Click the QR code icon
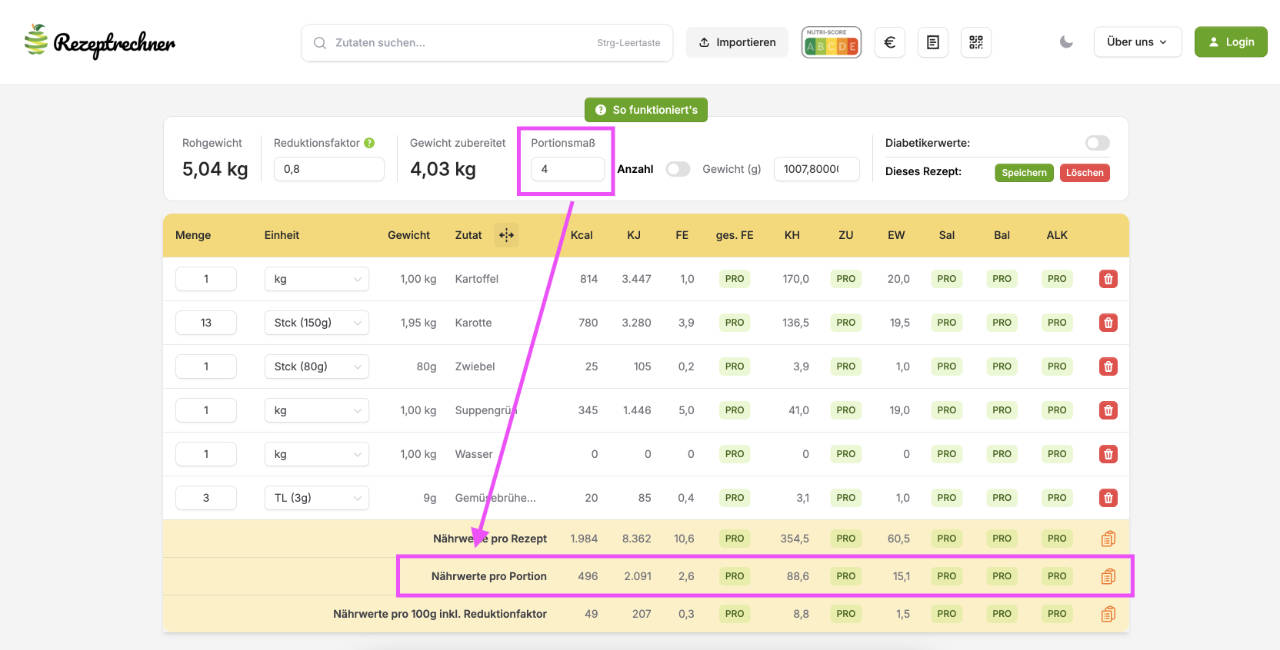Image resolution: width=1280 pixels, height=650 pixels. coord(976,42)
